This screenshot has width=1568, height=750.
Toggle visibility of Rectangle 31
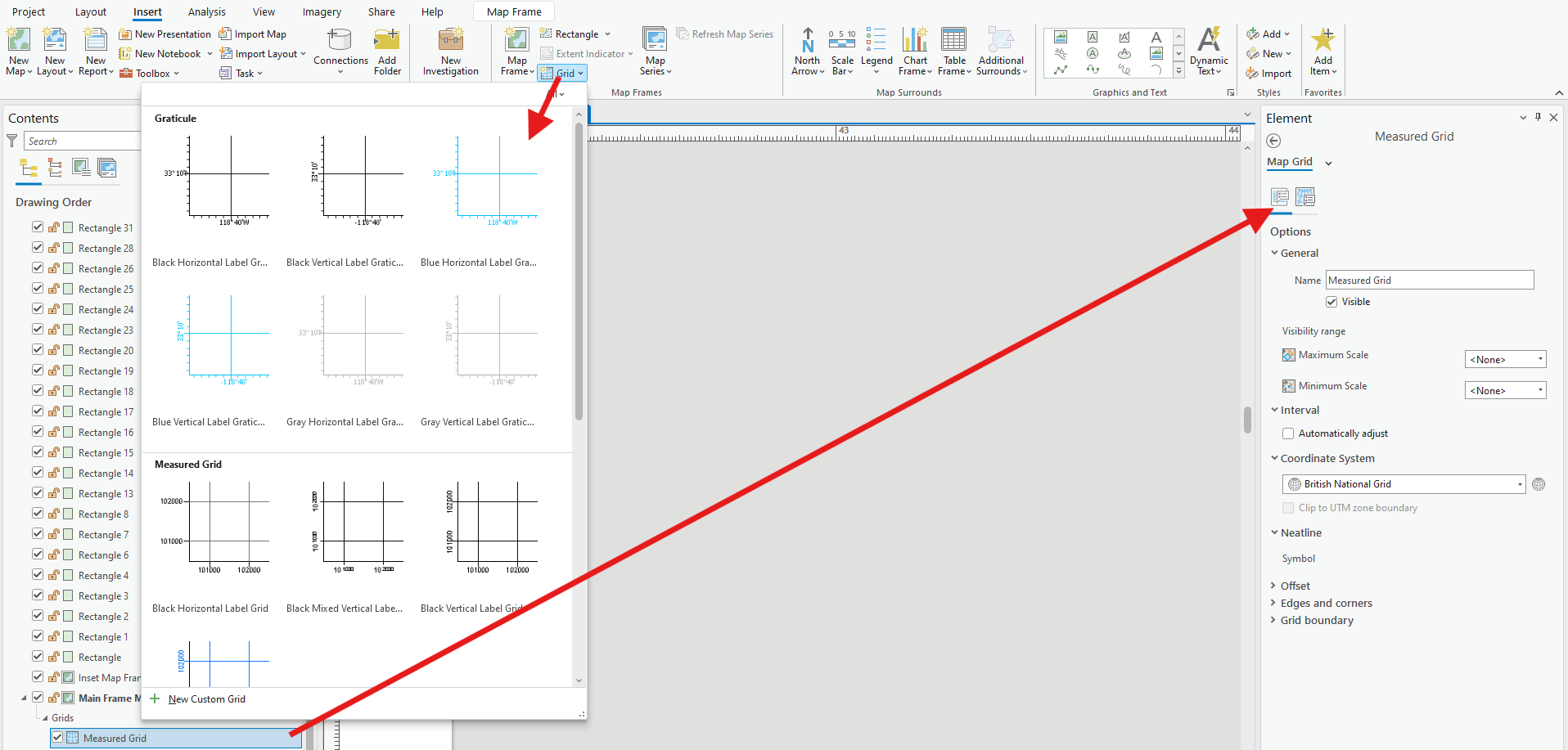coord(37,227)
